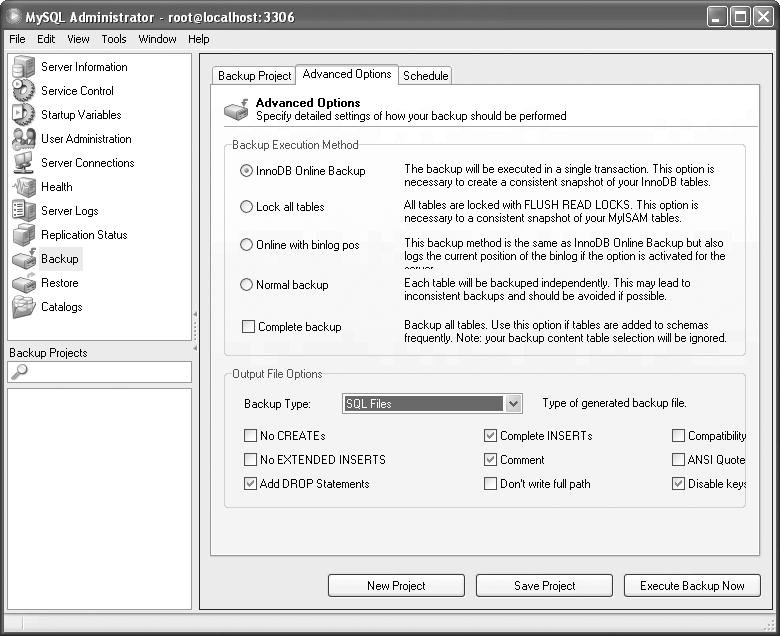Open the Backup Type dropdown arrow
The width and height of the screenshot is (780, 636).
pyautogui.click(x=513, y=403)
